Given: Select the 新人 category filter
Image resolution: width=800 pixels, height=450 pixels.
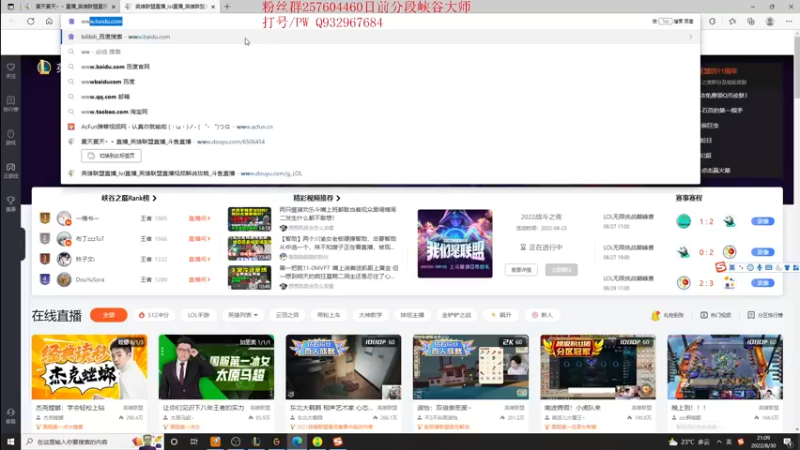Looking at the screenshot, I should coord(542,315).
